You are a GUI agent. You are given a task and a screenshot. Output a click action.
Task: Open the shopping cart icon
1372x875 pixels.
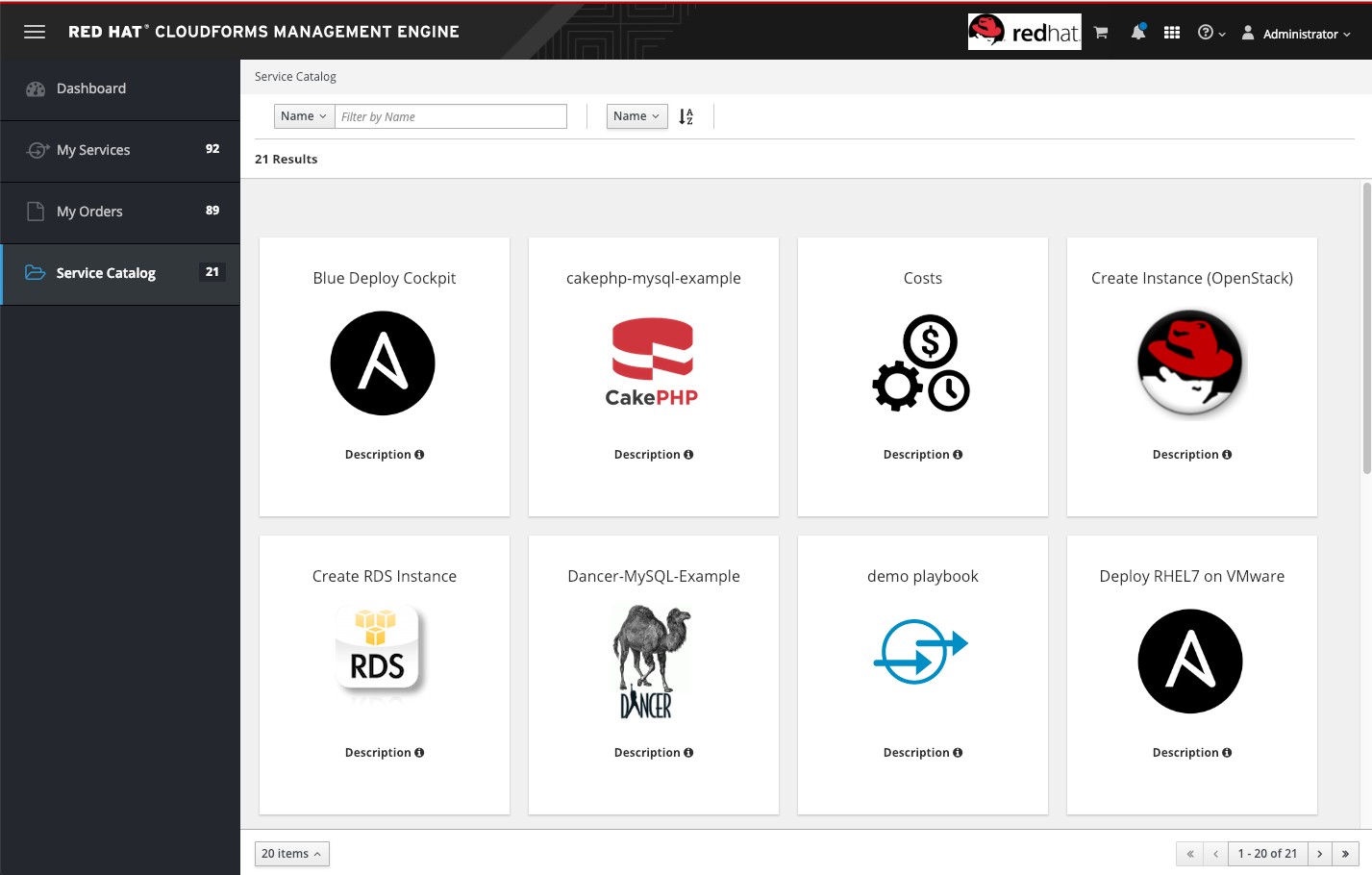[x=1101, y=33]
